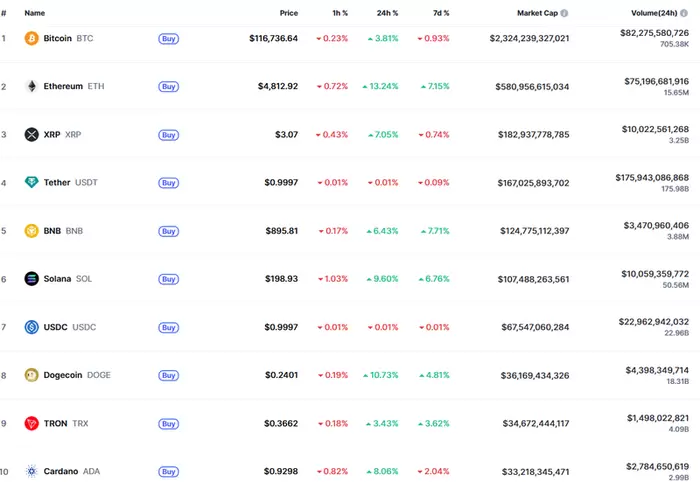
Task: Click the BNB logo icon
Action: 31,230
